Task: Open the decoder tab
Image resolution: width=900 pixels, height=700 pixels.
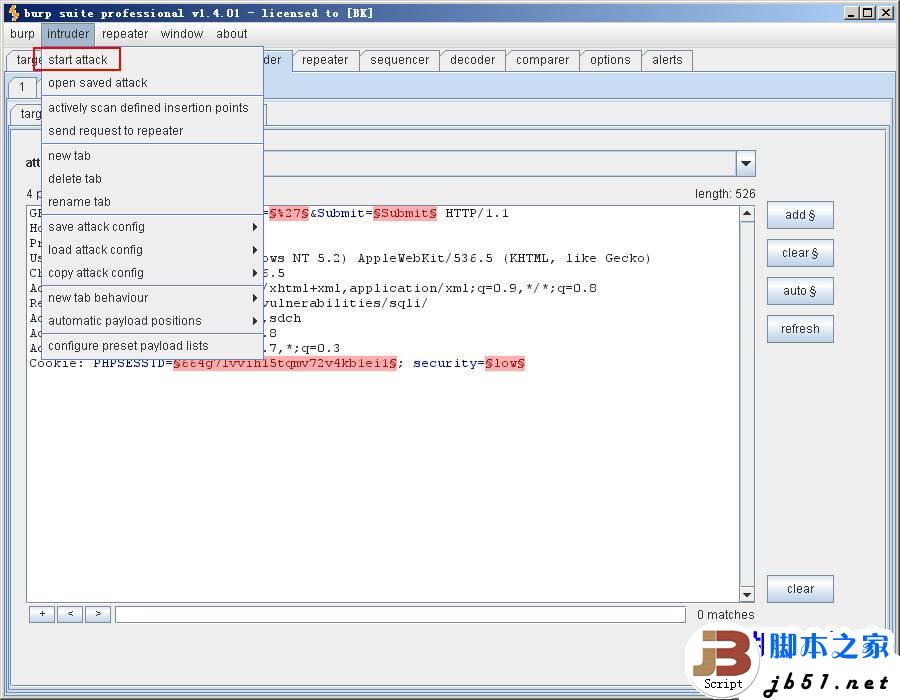Action: [472, 60]
